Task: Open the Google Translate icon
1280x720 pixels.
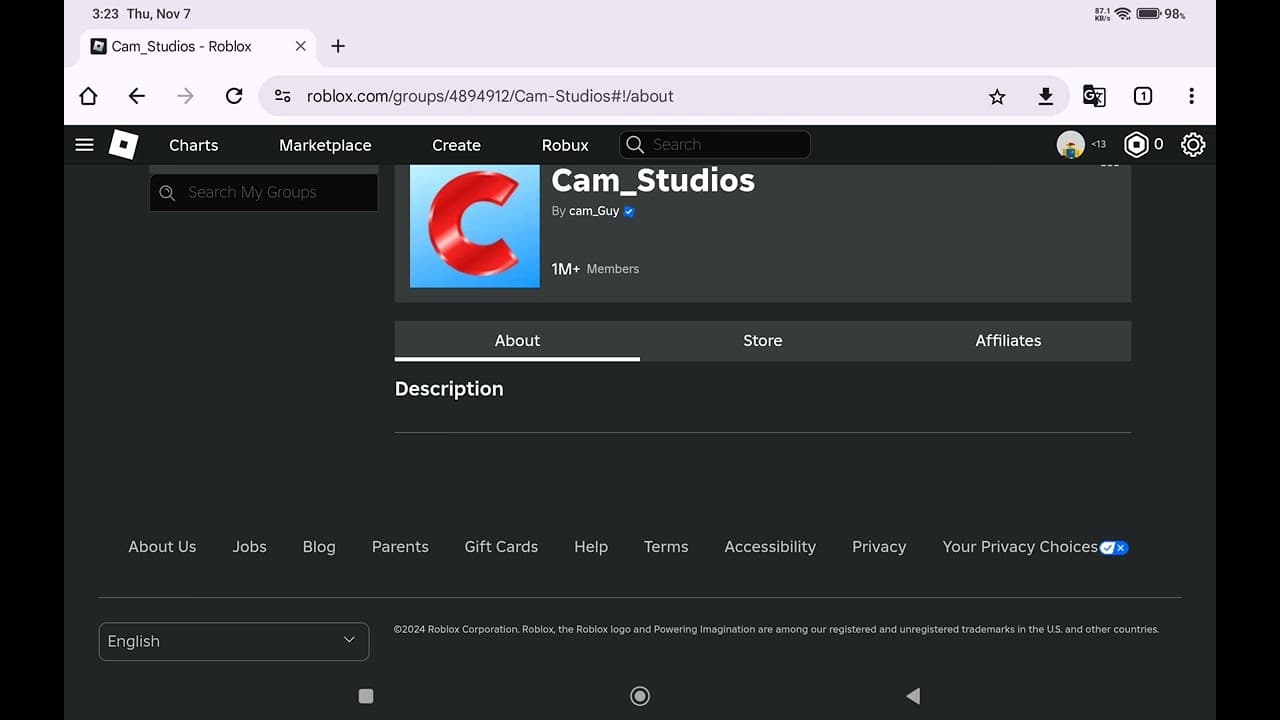Action: 1094,96
